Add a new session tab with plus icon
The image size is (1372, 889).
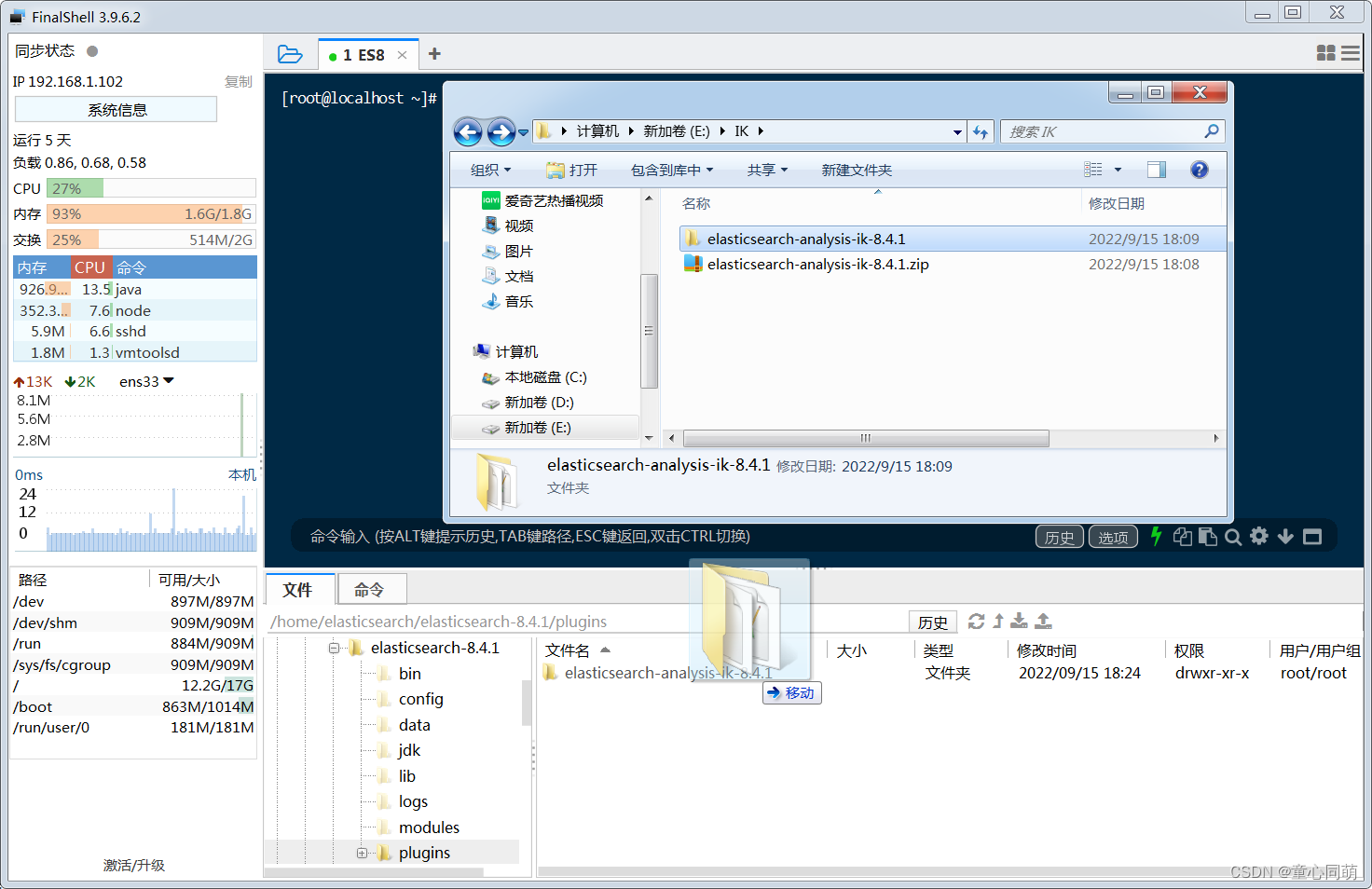(x=434, y=54)
